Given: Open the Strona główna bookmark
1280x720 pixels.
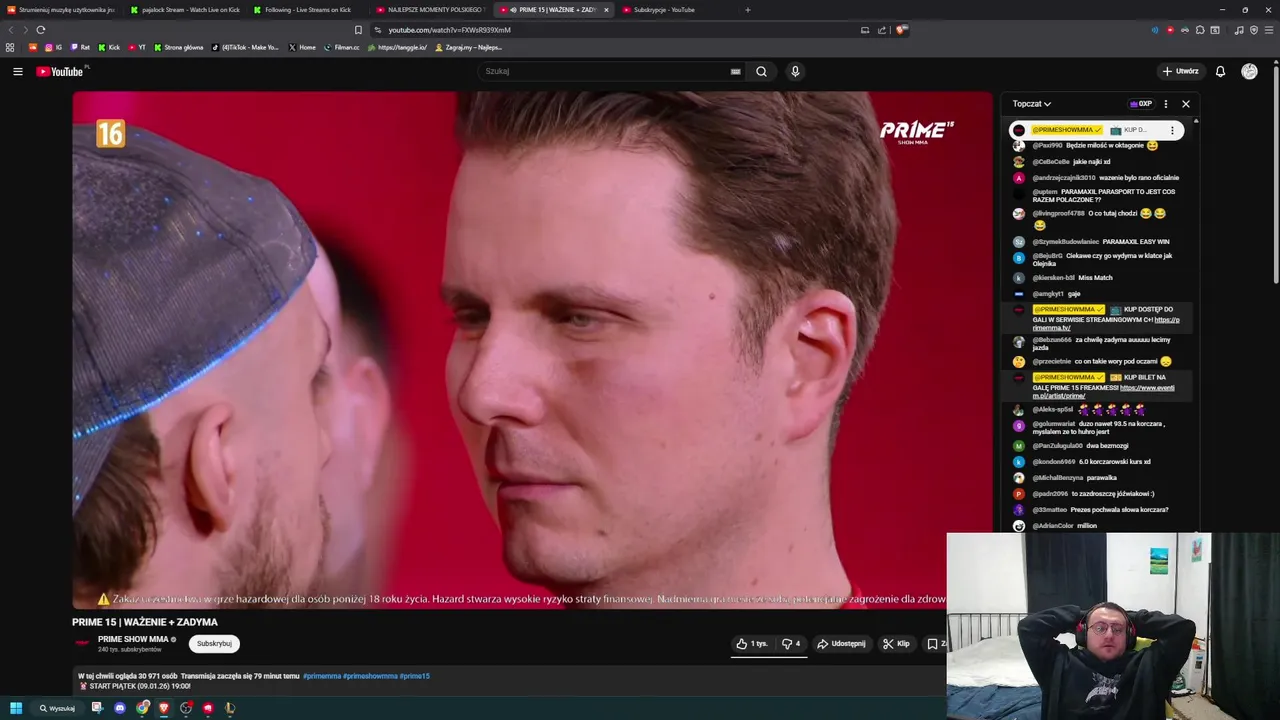Looking at the screenshot, I should [x=178, y=47].
